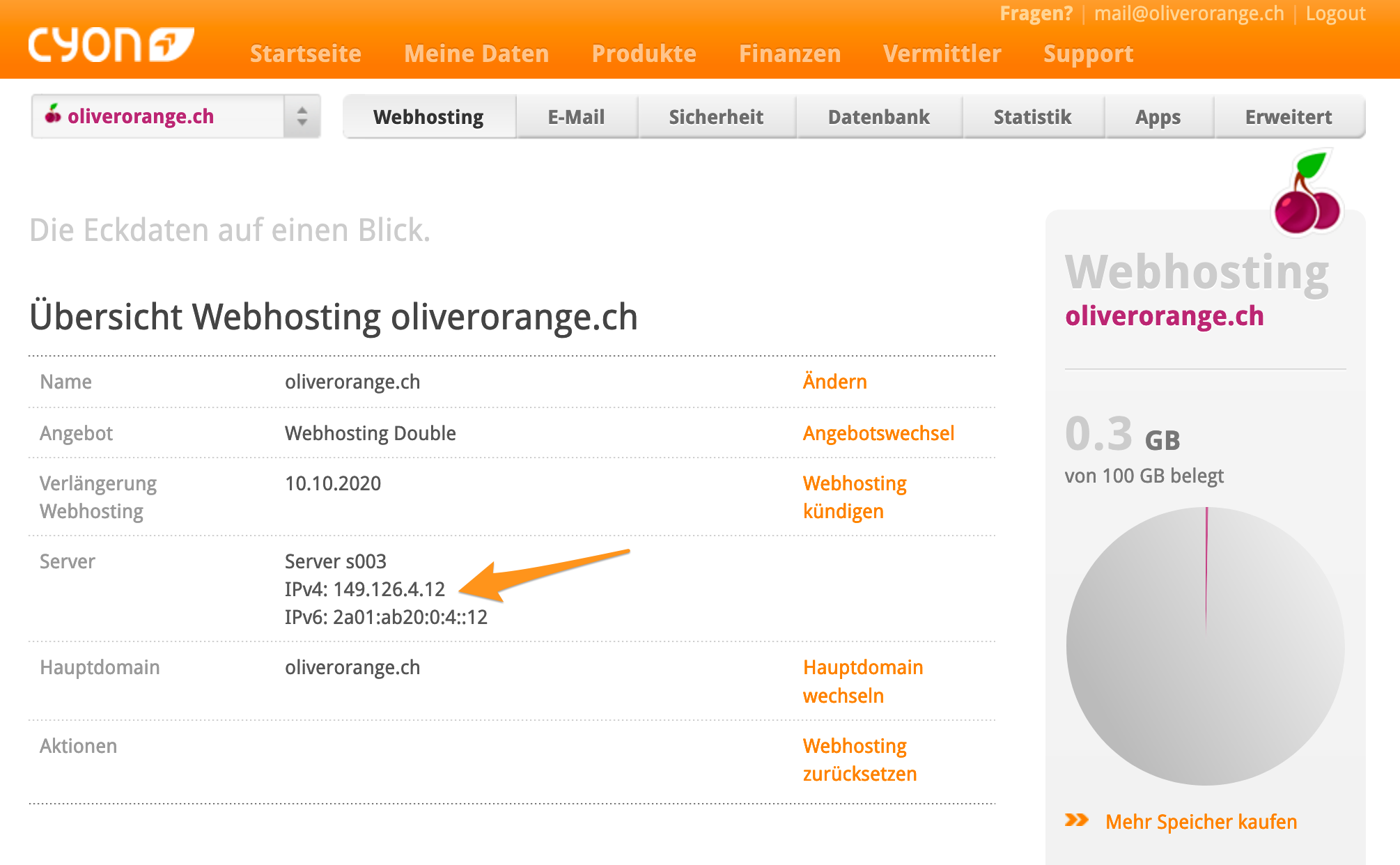The image size is (1400, 865).
Task: Click the IPv4: 149.126.4.12 text
Action: 364,589
